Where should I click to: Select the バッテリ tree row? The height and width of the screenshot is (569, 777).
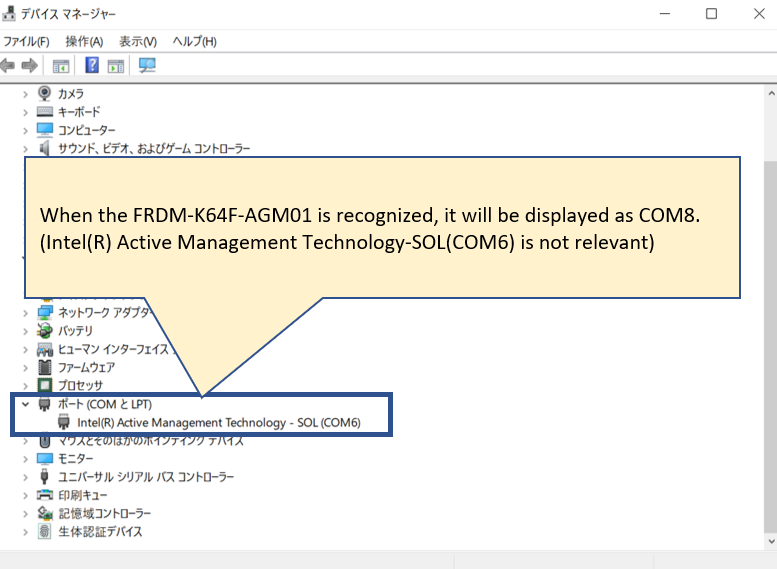pyautogui.click(x=75, y=331)
